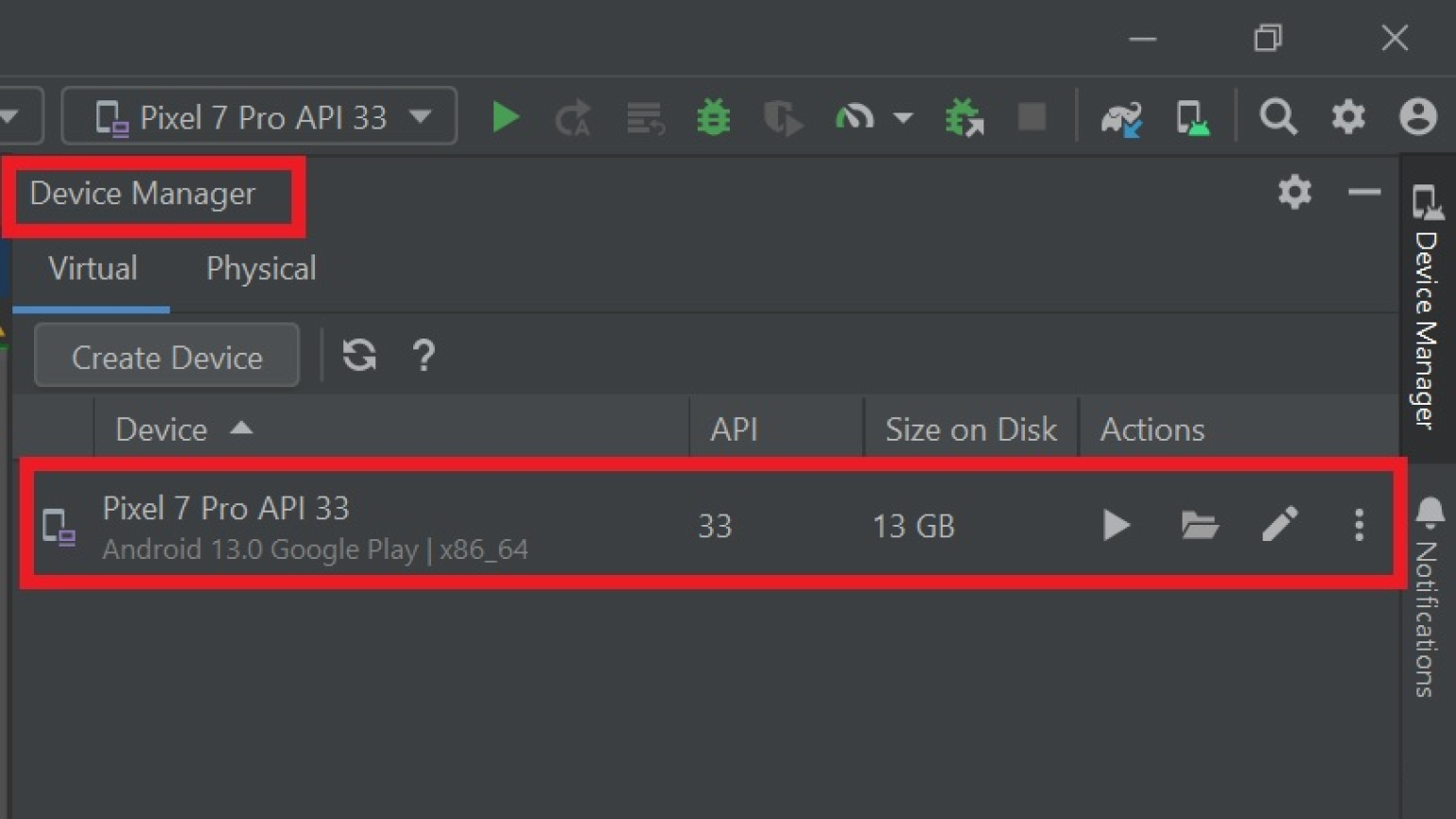Open Device Manager toolbar phone icon
Image resolution: width=1456 pixels, height=819 pixels.
[1191, 117]
